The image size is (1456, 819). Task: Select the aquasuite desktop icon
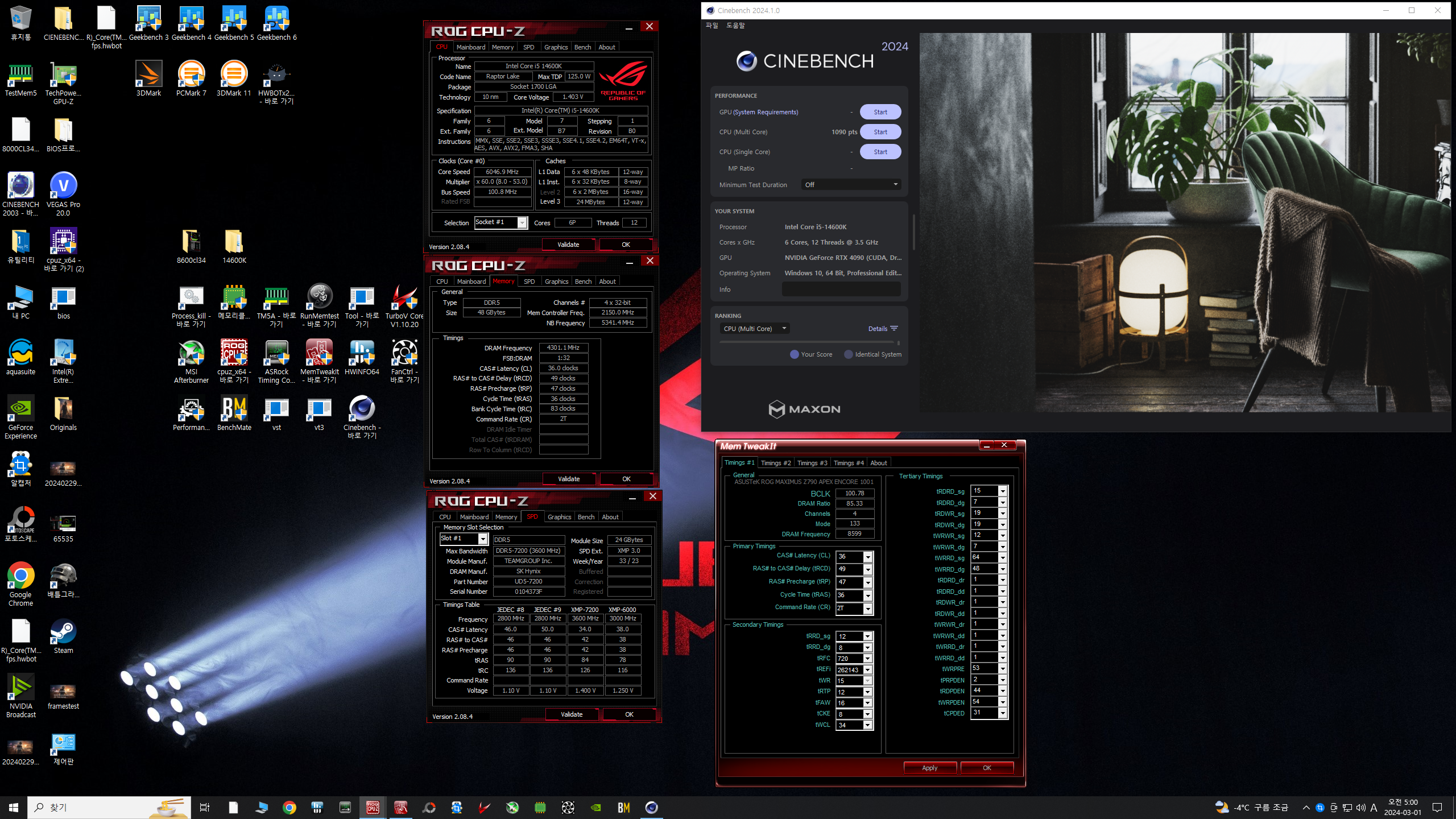pos(21,358)
